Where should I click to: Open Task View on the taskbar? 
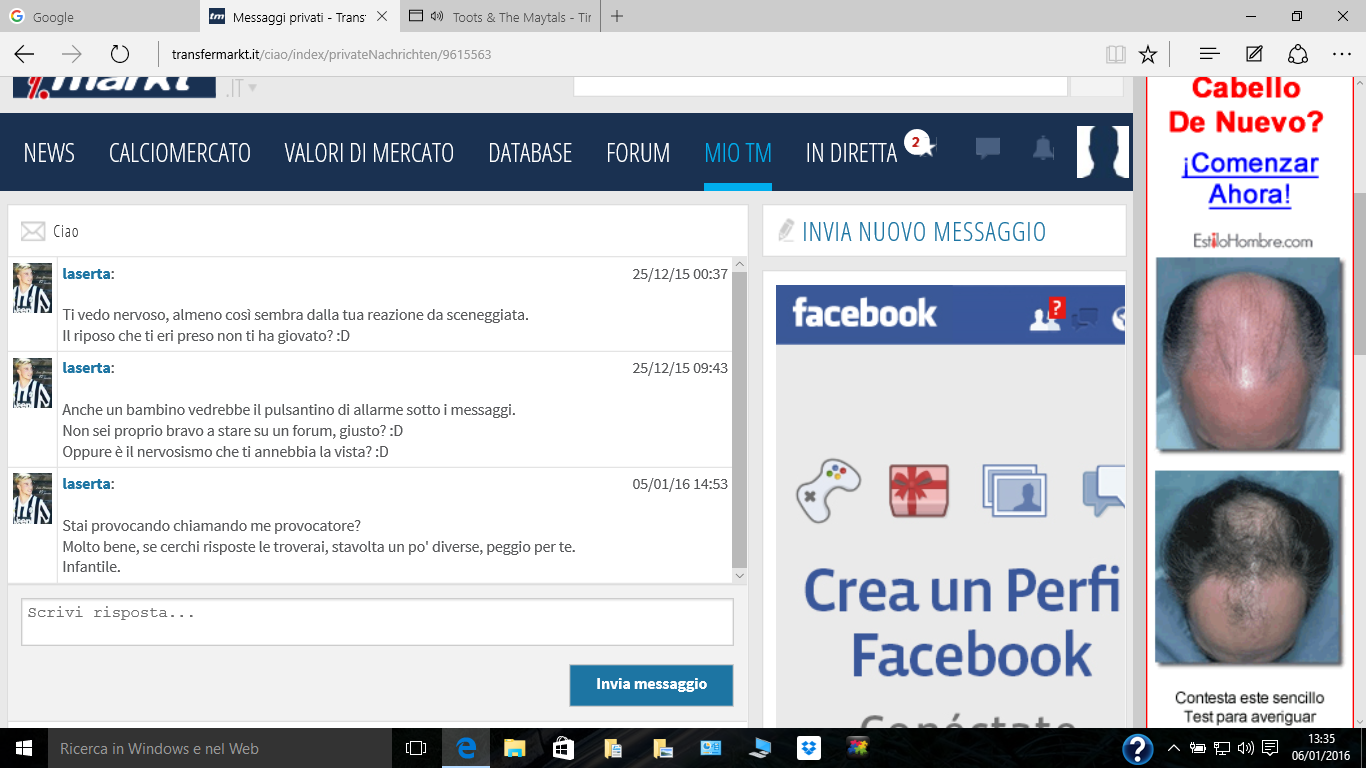click(x=416, y=748)
